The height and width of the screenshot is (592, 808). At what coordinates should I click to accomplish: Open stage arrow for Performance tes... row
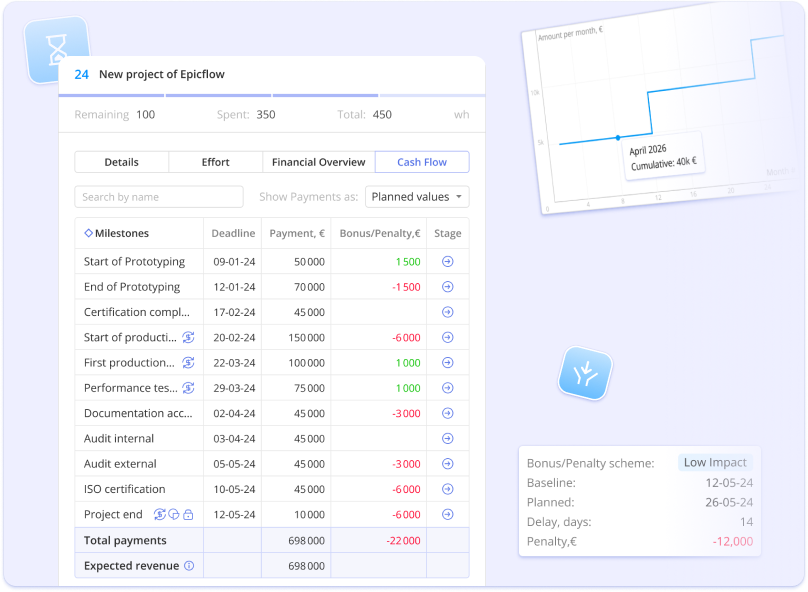(x=447, y=388)
